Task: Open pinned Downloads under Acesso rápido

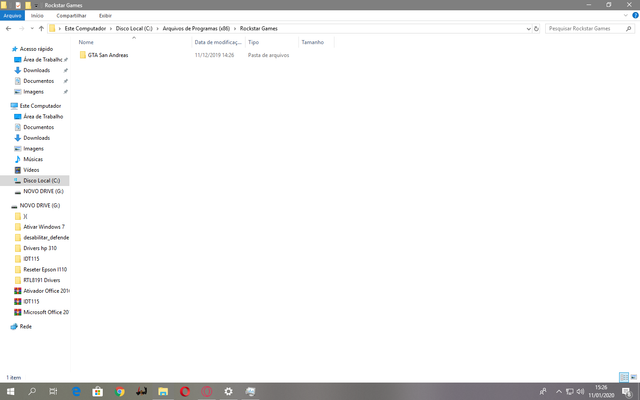Action: pos(36,70)
